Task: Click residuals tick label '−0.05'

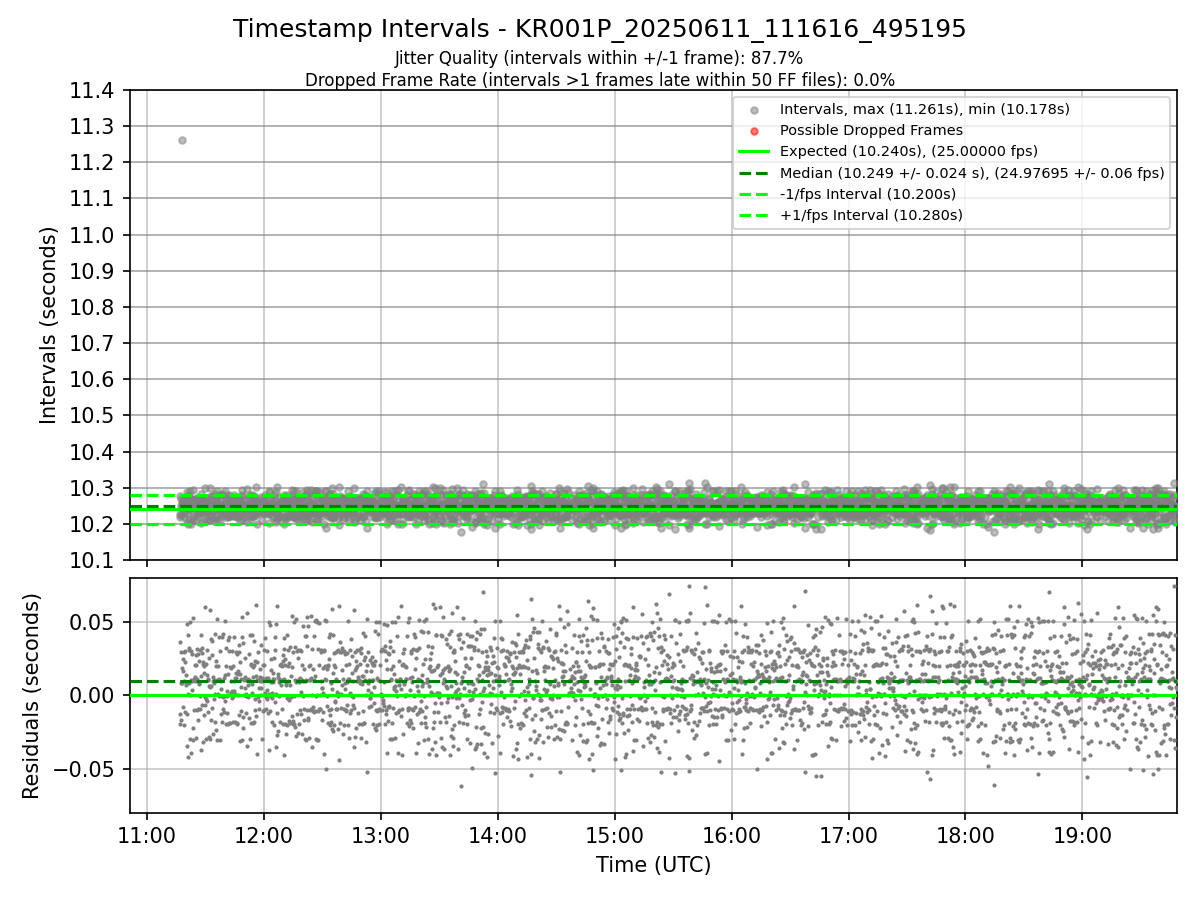Action: (85, 770)
